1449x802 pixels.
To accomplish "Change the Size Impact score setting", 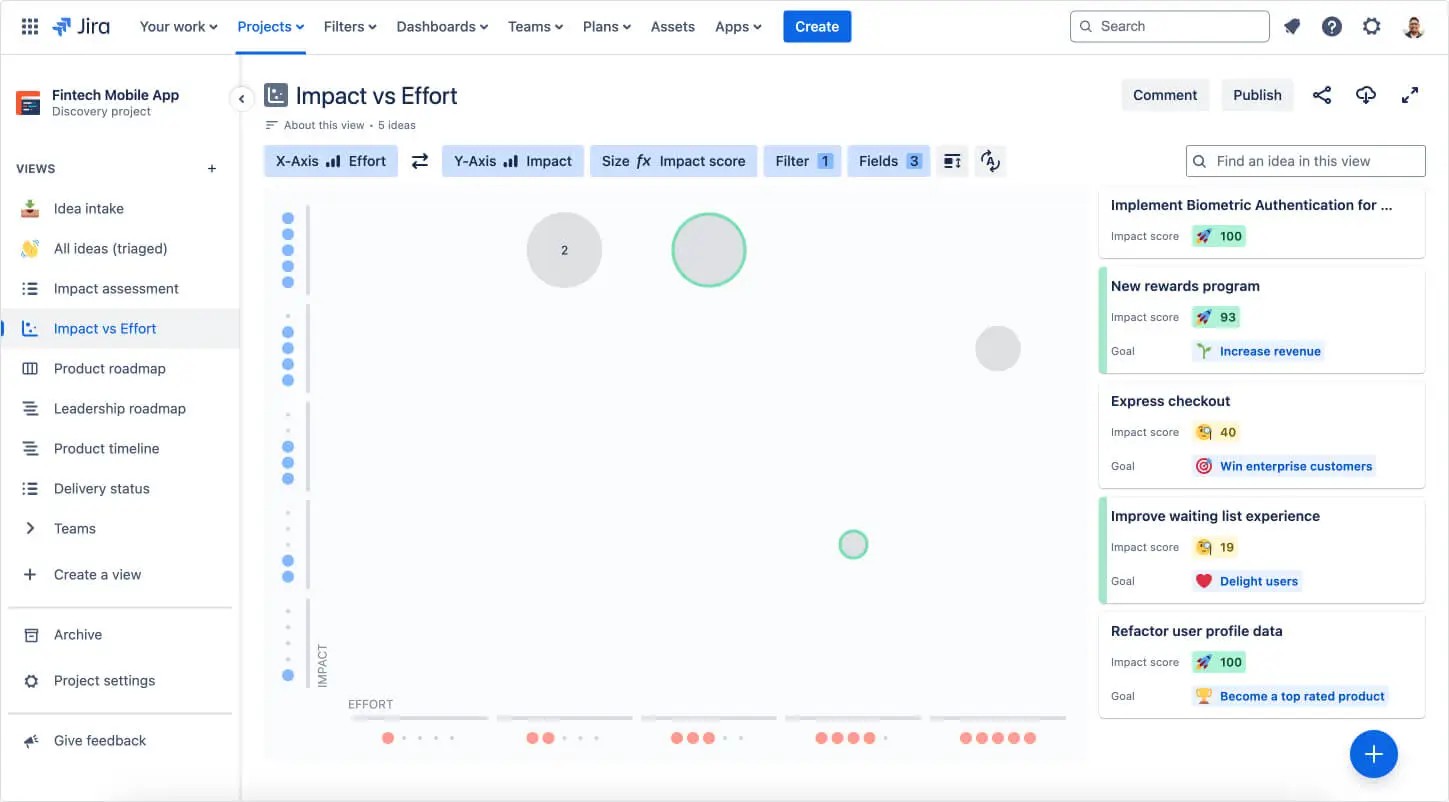I will click(673, 161).
